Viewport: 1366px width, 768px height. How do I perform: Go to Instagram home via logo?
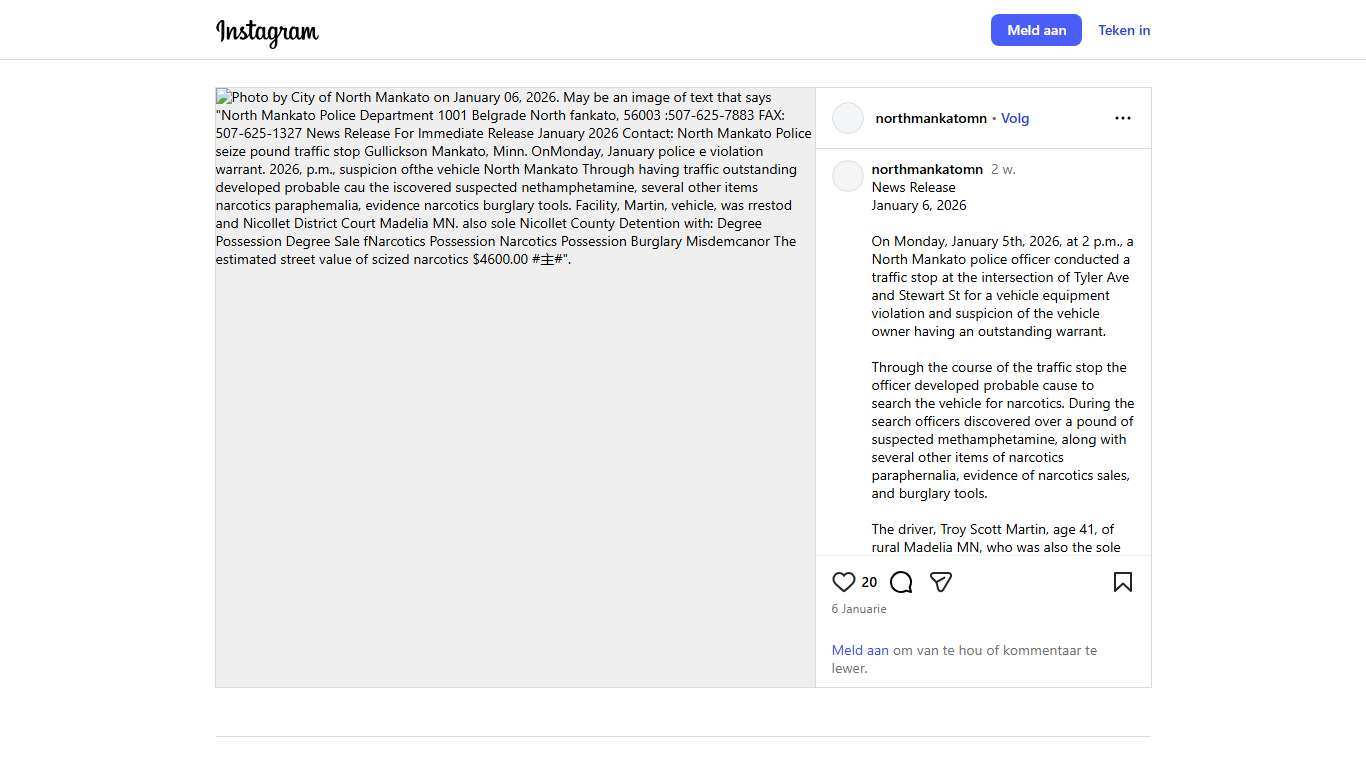267,31
